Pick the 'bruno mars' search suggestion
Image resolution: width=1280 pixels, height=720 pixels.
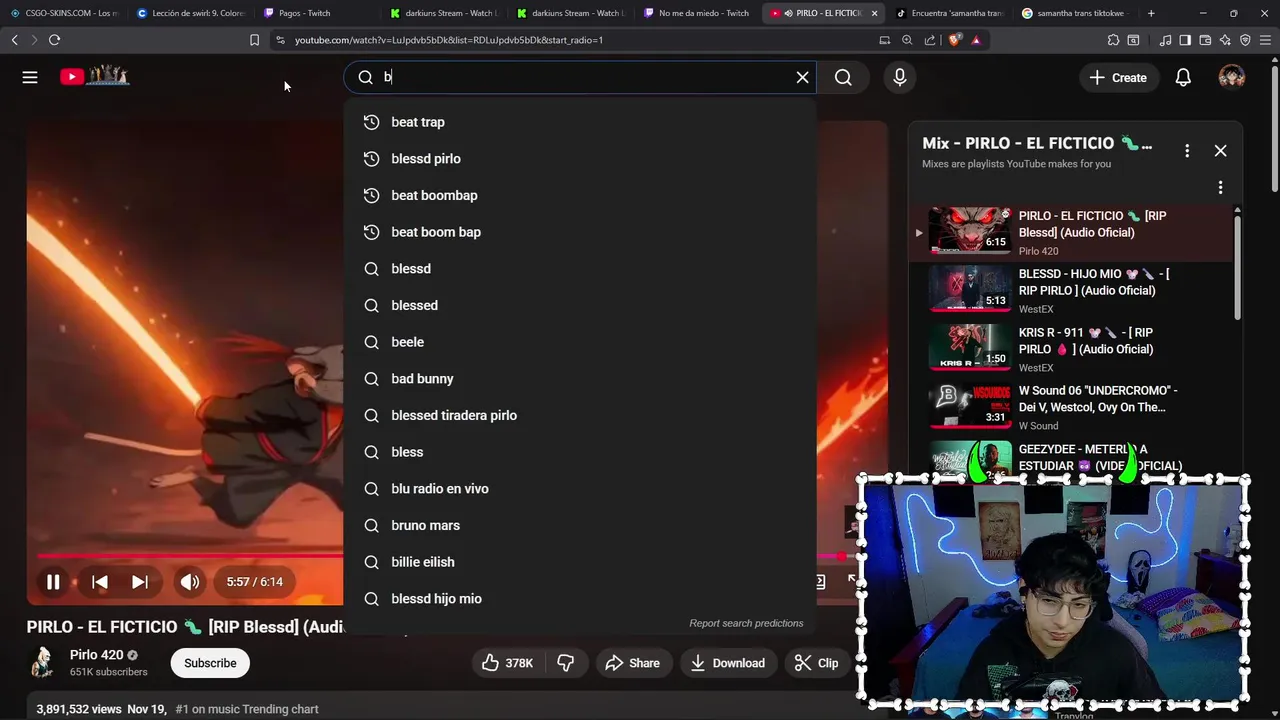pos(580,525)
